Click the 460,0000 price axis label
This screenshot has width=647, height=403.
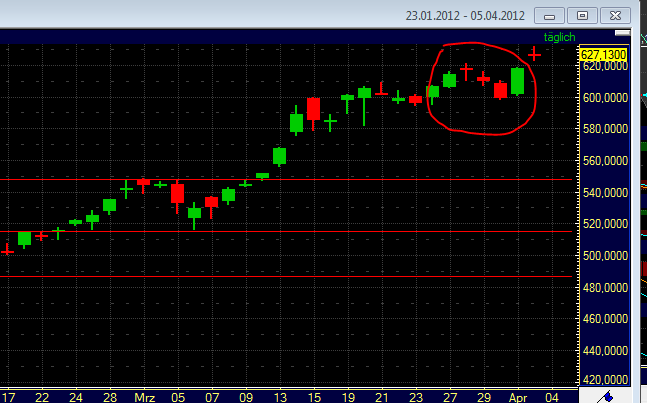click(x=605, y=318)
